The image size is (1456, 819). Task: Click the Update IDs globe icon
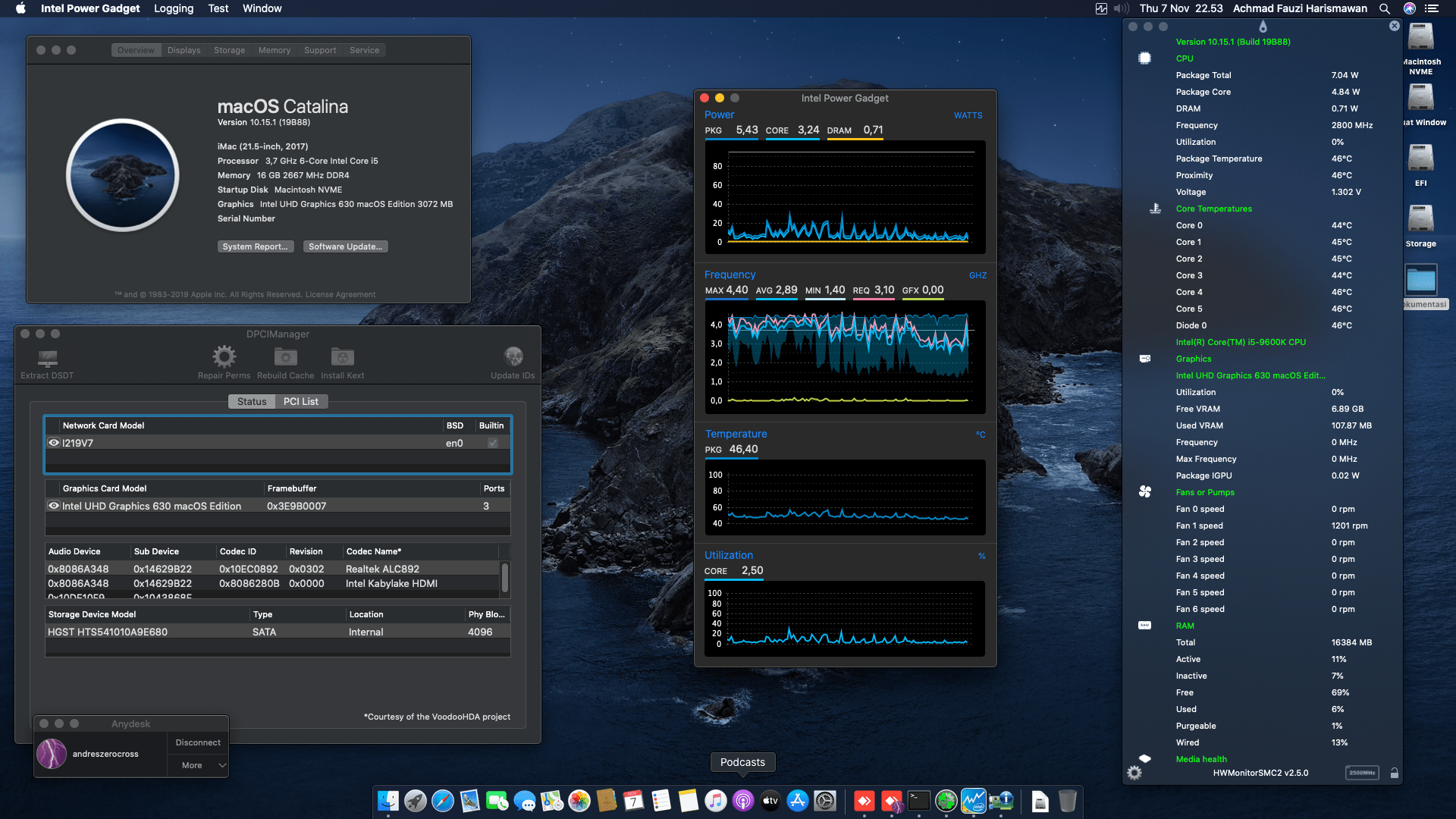click(x=513, y=356)
